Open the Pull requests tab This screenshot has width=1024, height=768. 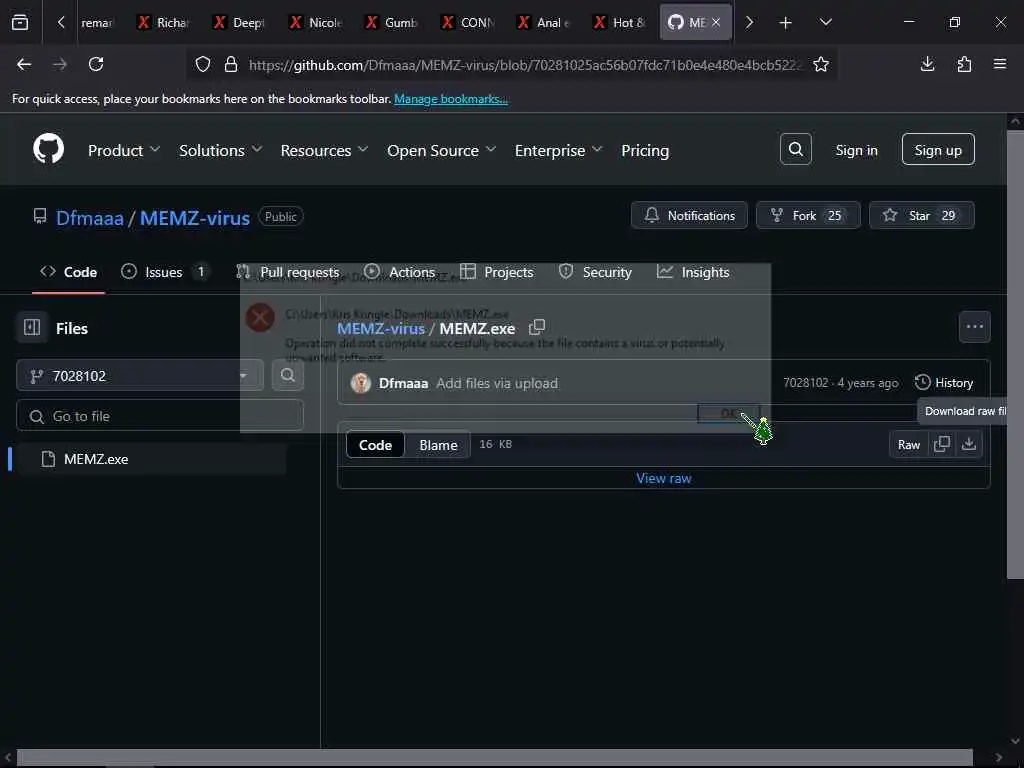point(288,272)
